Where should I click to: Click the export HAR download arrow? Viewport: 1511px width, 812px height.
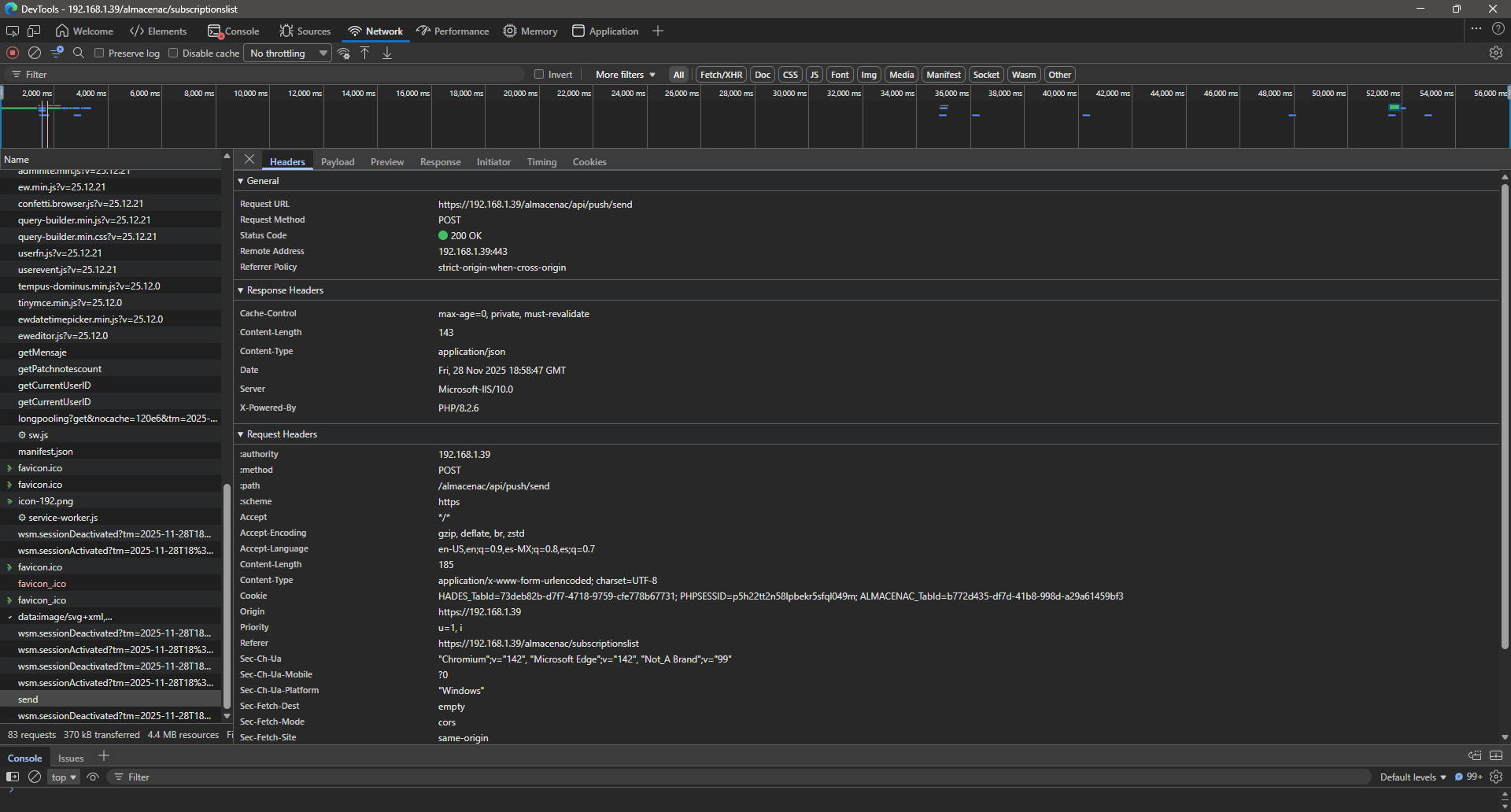click(387, 53)
